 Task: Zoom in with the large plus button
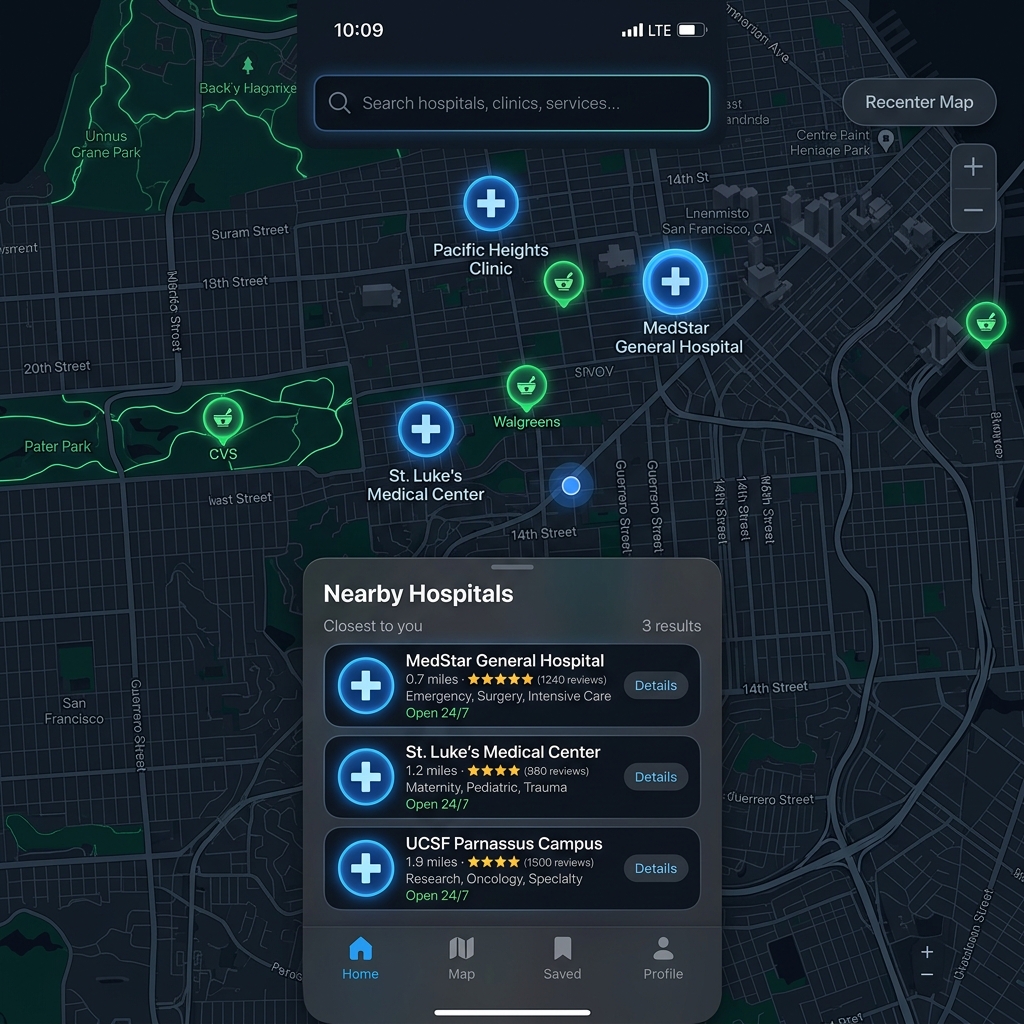coord(973,167)
